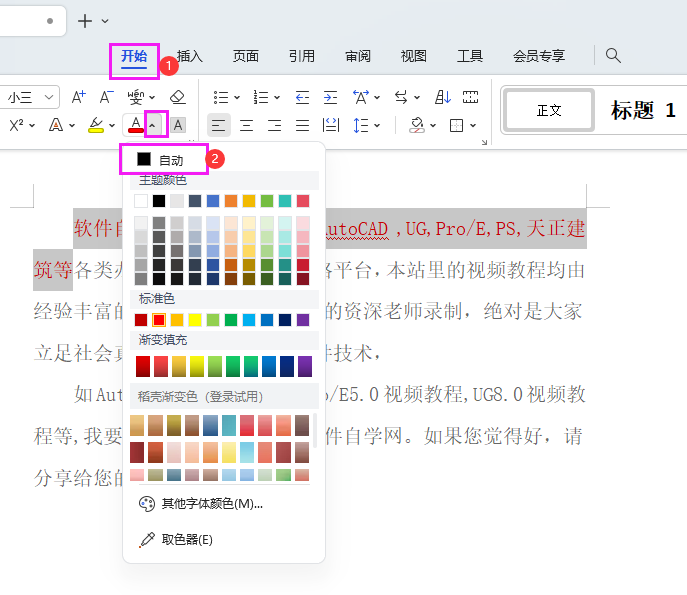Open the paragraph settings launcher arrow
This screenshot has width=687, height=595.
tap(484, 142)
